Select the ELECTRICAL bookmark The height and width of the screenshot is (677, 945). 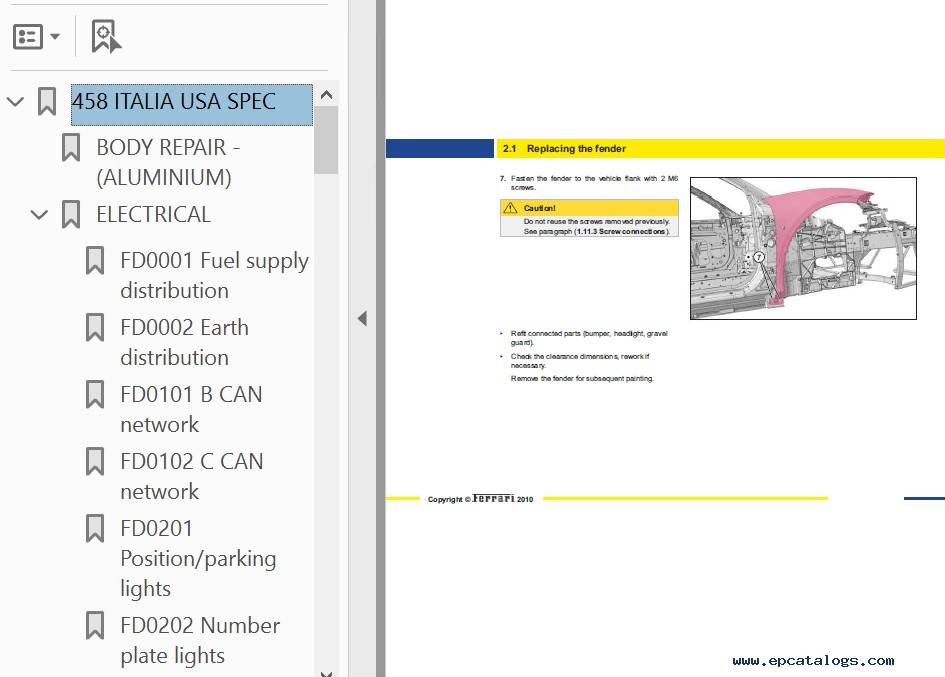(x=154, y=215)
